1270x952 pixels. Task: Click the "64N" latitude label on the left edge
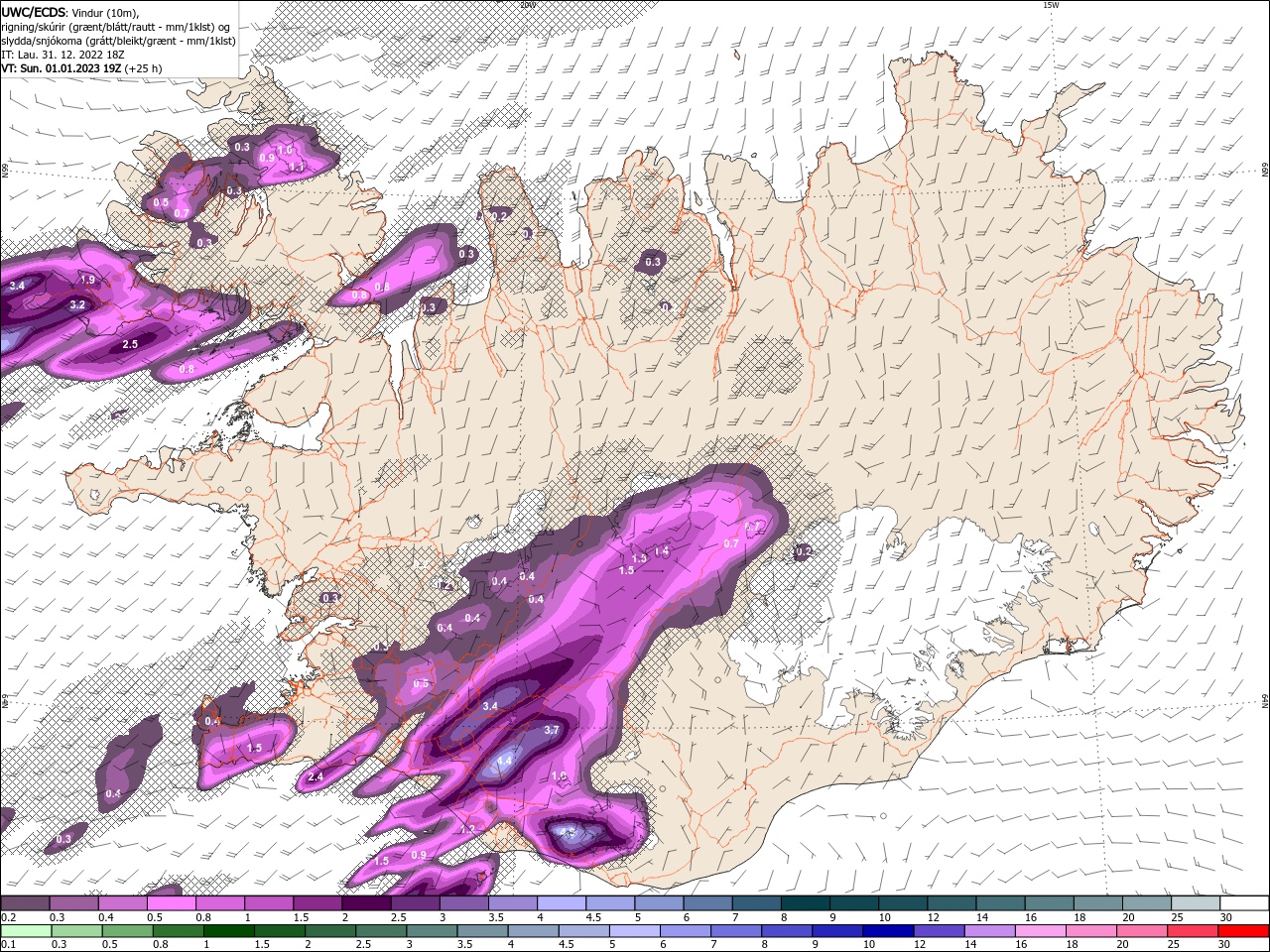5,702
